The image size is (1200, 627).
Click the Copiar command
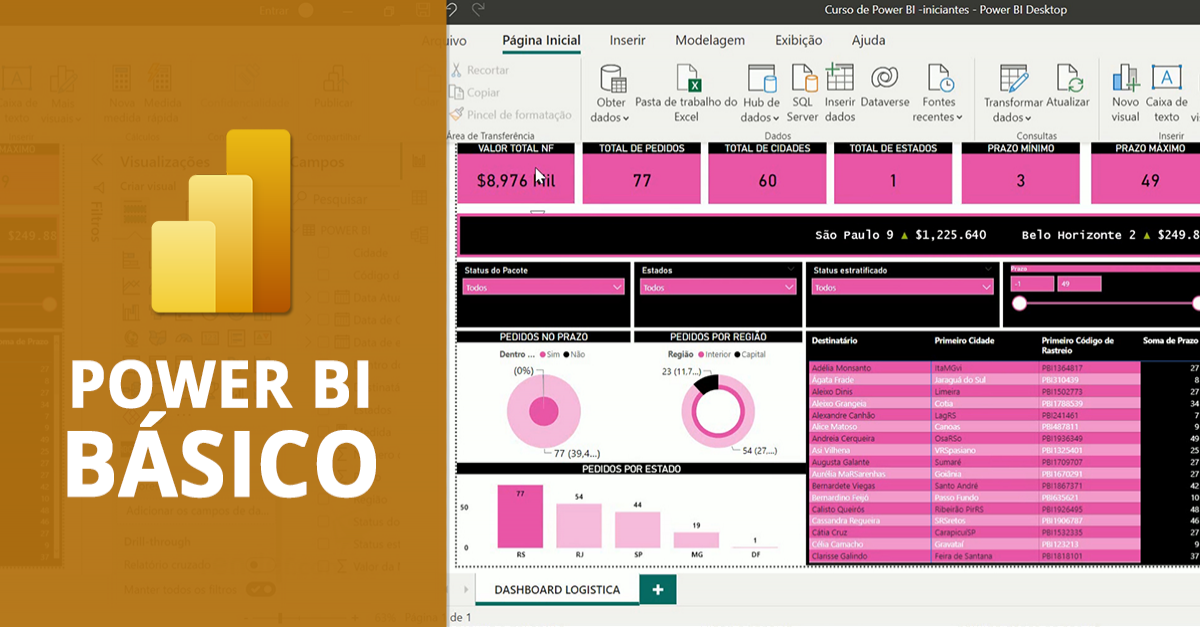click(x=475, y=92)
